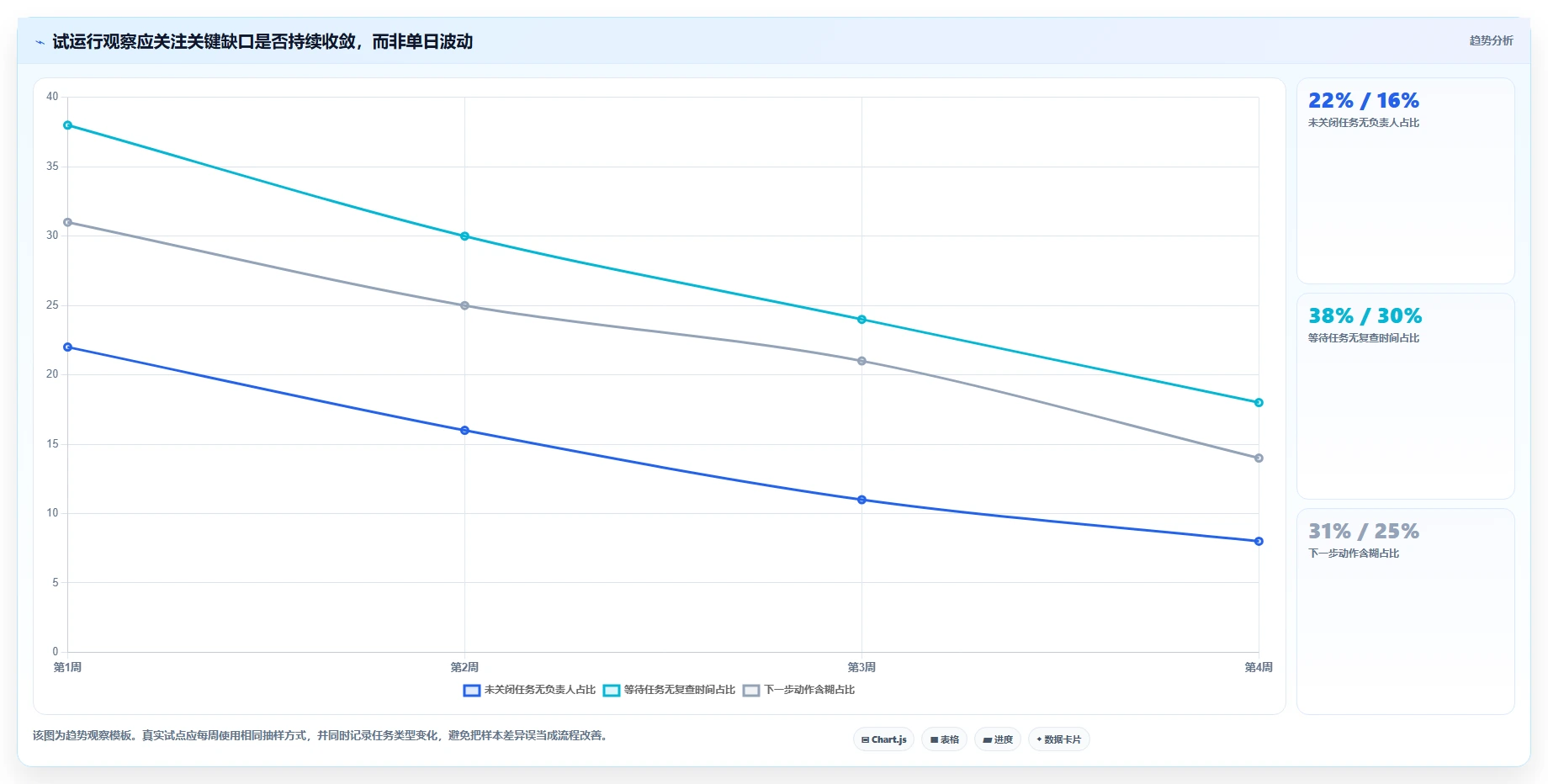Click the trend icon beside the title
Screen dimensions: 1548x784
[40, 42]
